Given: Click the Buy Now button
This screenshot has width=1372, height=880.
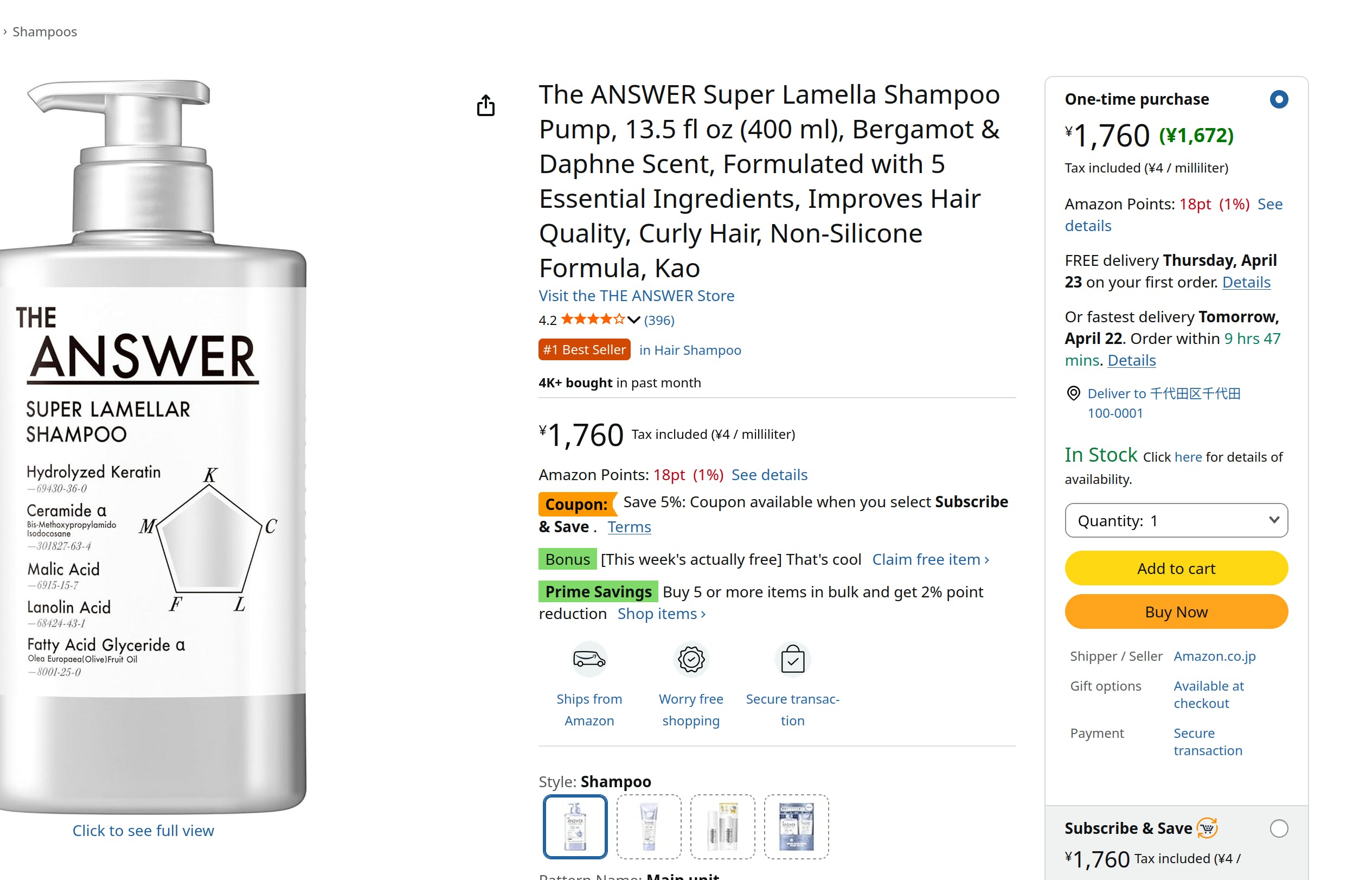Looking at the screenshot, I should pyautogui.click(x=1176, y=611).
